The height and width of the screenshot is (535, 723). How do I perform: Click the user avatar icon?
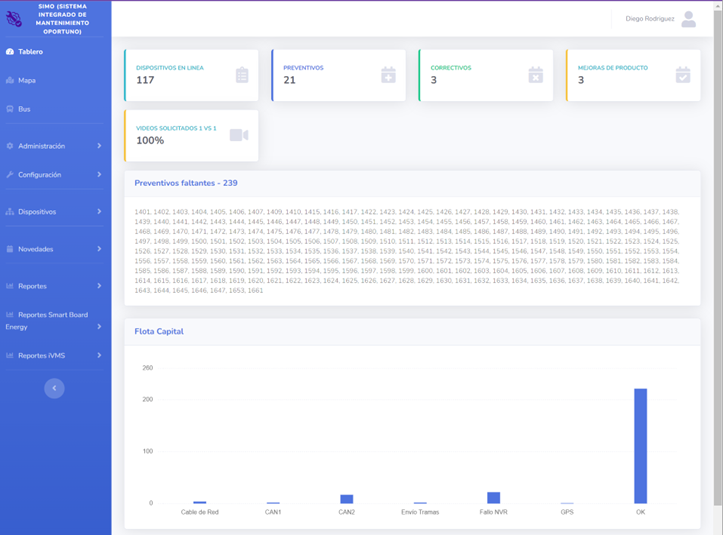[688, 19]
